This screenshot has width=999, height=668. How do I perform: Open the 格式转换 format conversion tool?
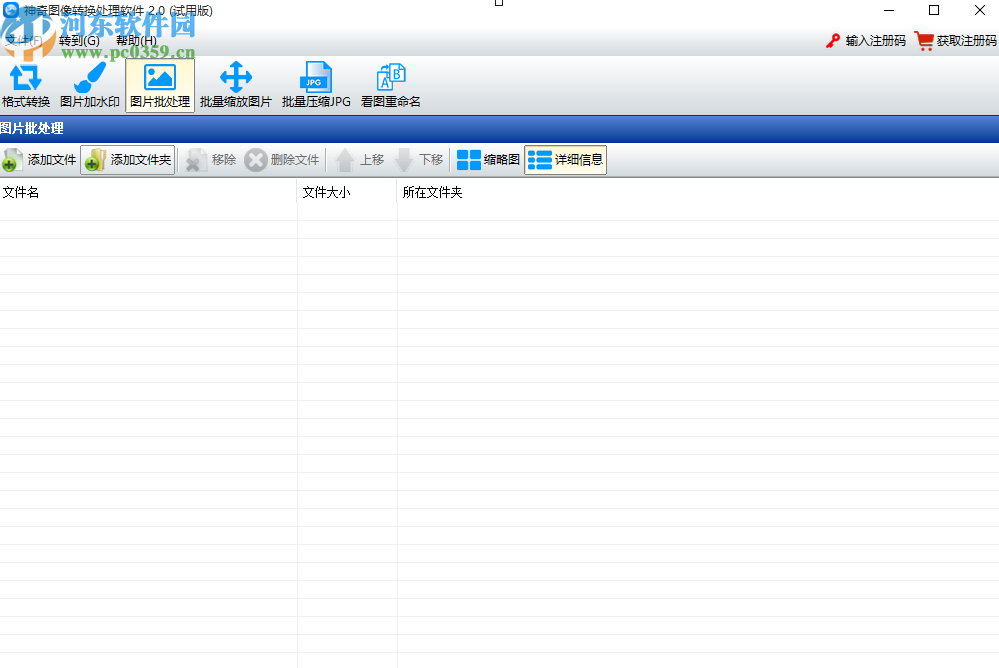[x=25, y=85]
